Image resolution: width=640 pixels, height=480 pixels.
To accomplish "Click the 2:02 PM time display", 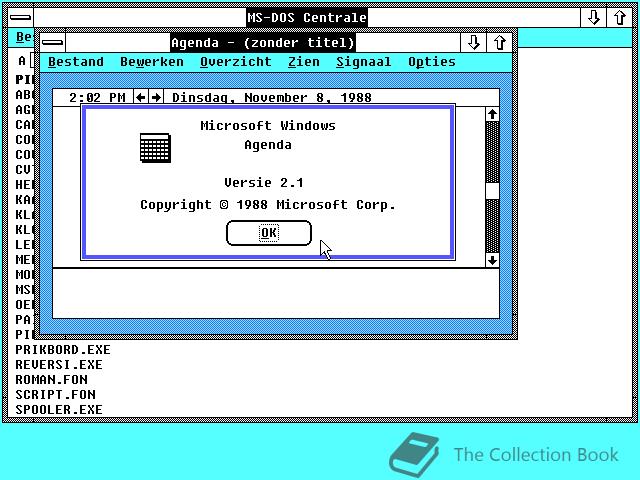I will [x=97, y=98].
